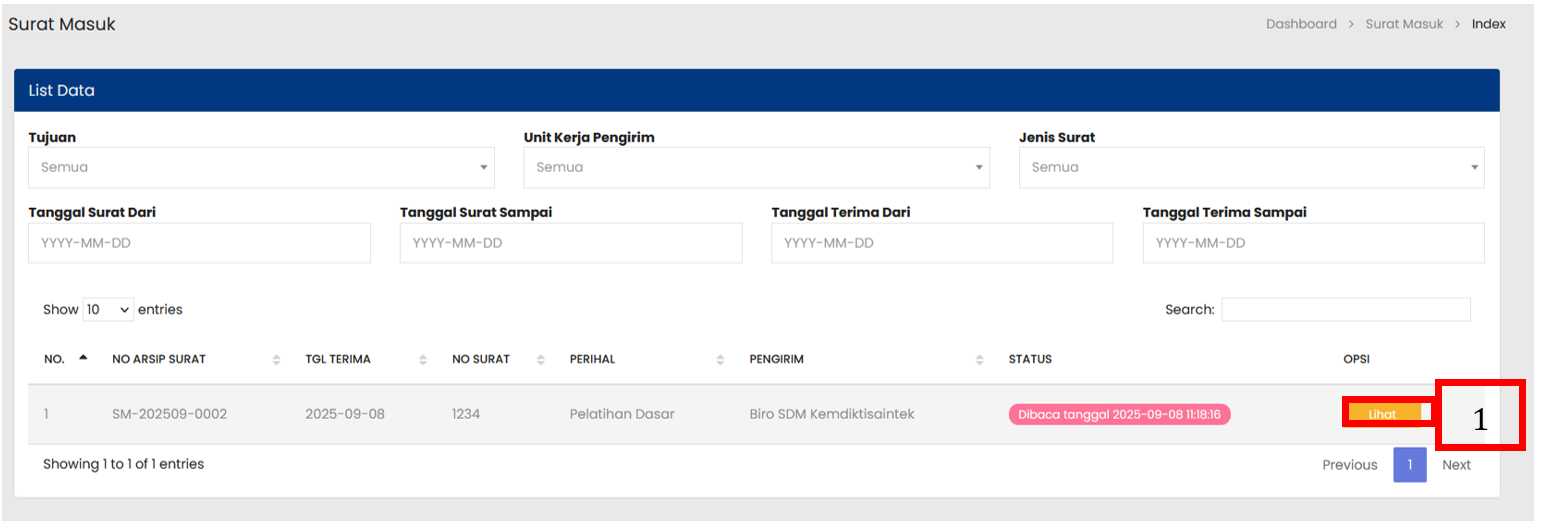Change the Show entries count selector

point(108,310)
